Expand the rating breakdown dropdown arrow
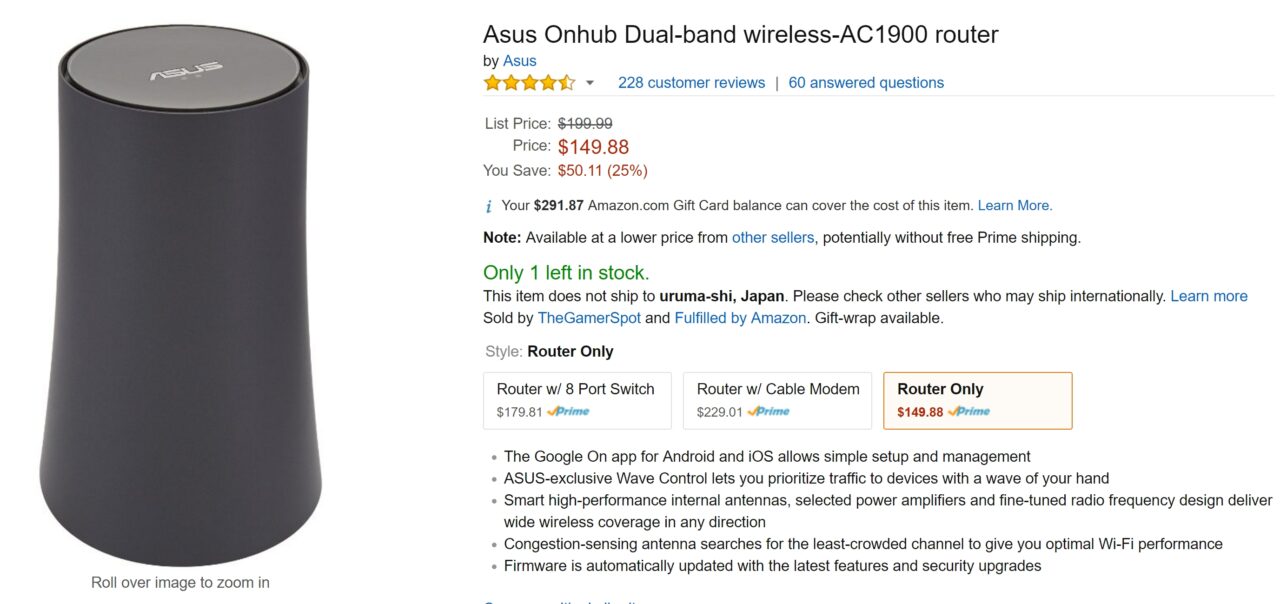The height and width of the screenshot is (604, 1280). coord(590,83)
